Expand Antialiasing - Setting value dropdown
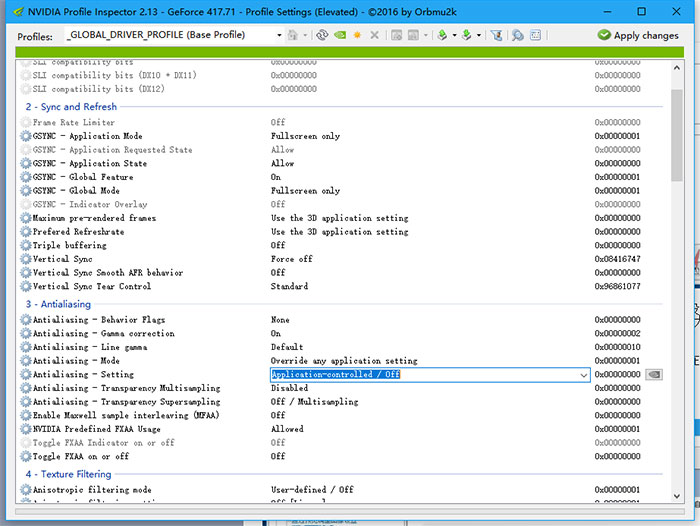The width and height of the screenshot is (700, 526). pos(583,375)
